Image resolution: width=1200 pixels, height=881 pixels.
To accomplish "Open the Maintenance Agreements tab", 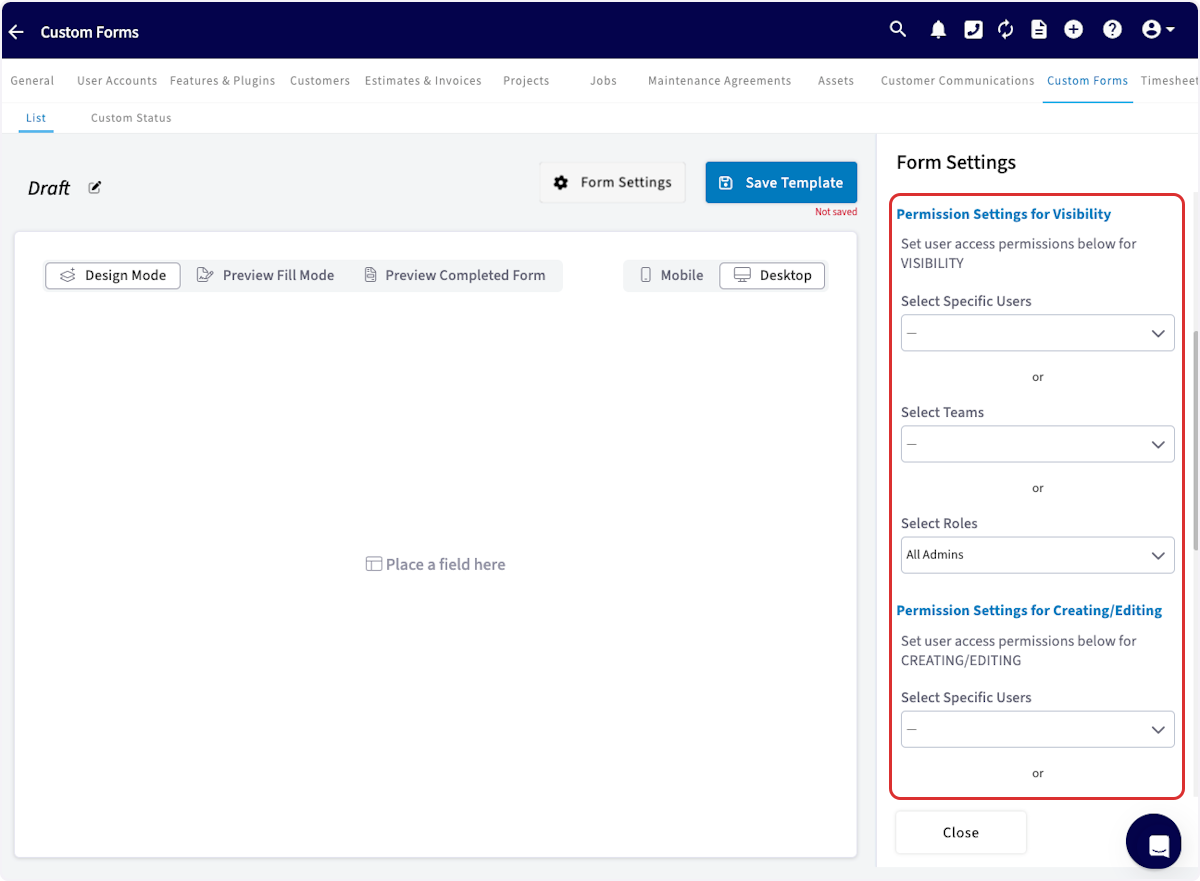I will pyautogui.click(x=719, y=81).
